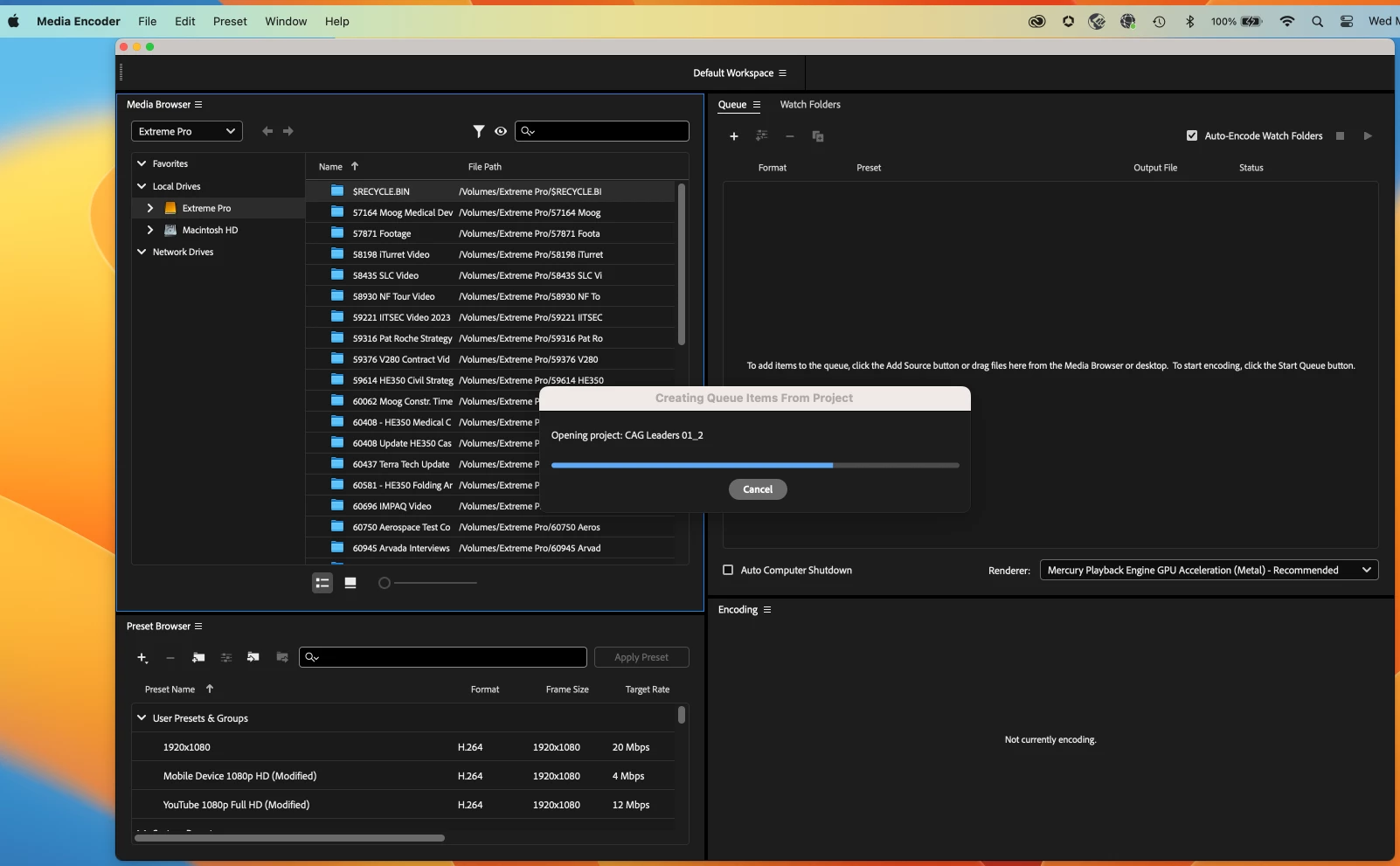This screenshot has width=1400, height=866.
Task: Click the Add Source plus icon in Queue
Action: (734, 136)
